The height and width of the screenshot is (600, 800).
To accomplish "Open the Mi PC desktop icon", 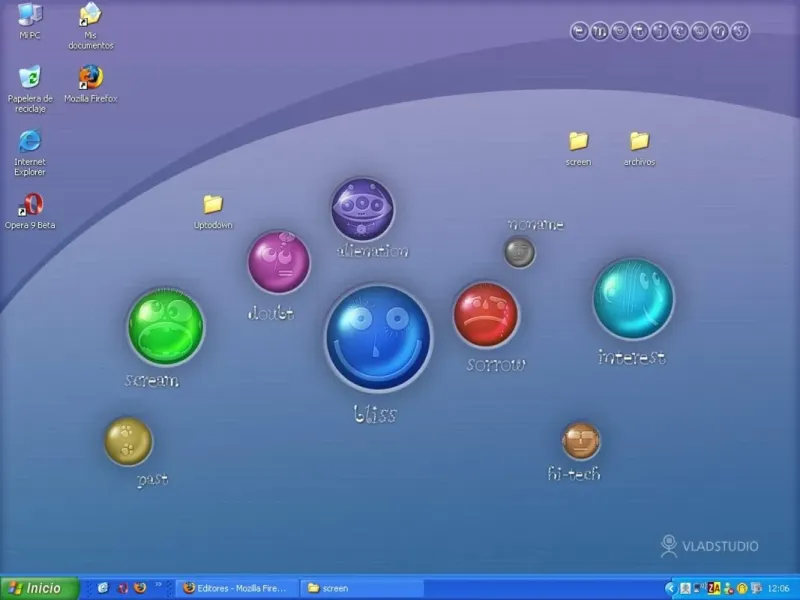I will click(30, 16).
